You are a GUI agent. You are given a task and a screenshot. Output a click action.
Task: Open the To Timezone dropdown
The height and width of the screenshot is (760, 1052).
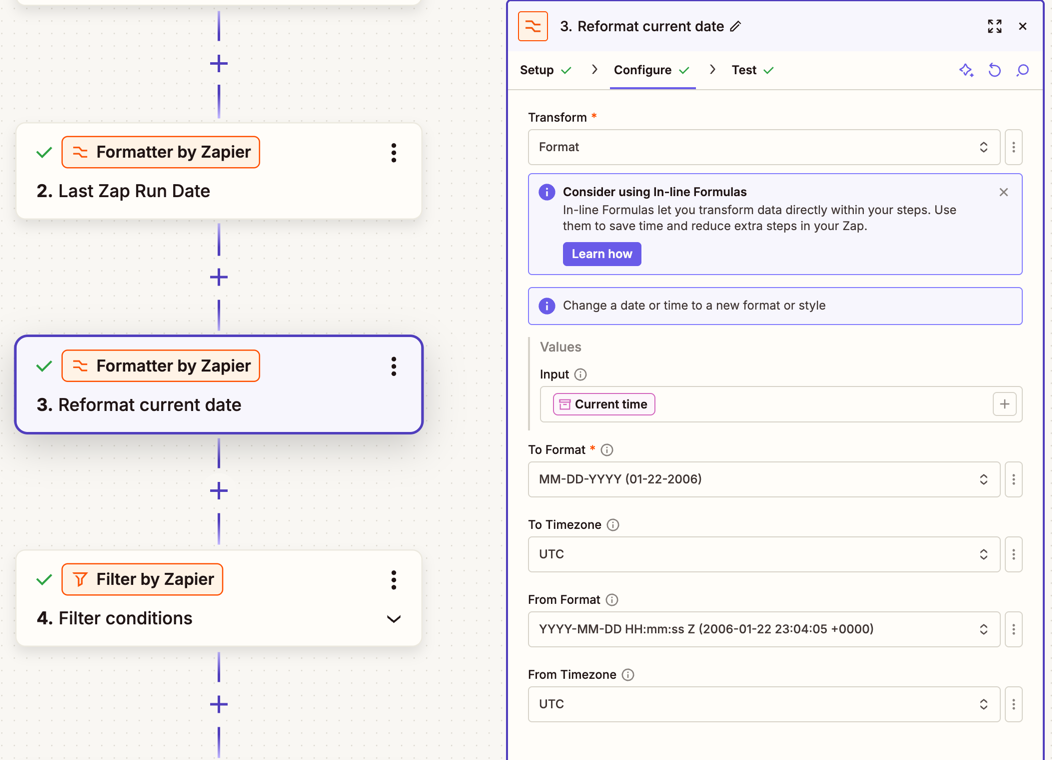[x=763, y=554]
